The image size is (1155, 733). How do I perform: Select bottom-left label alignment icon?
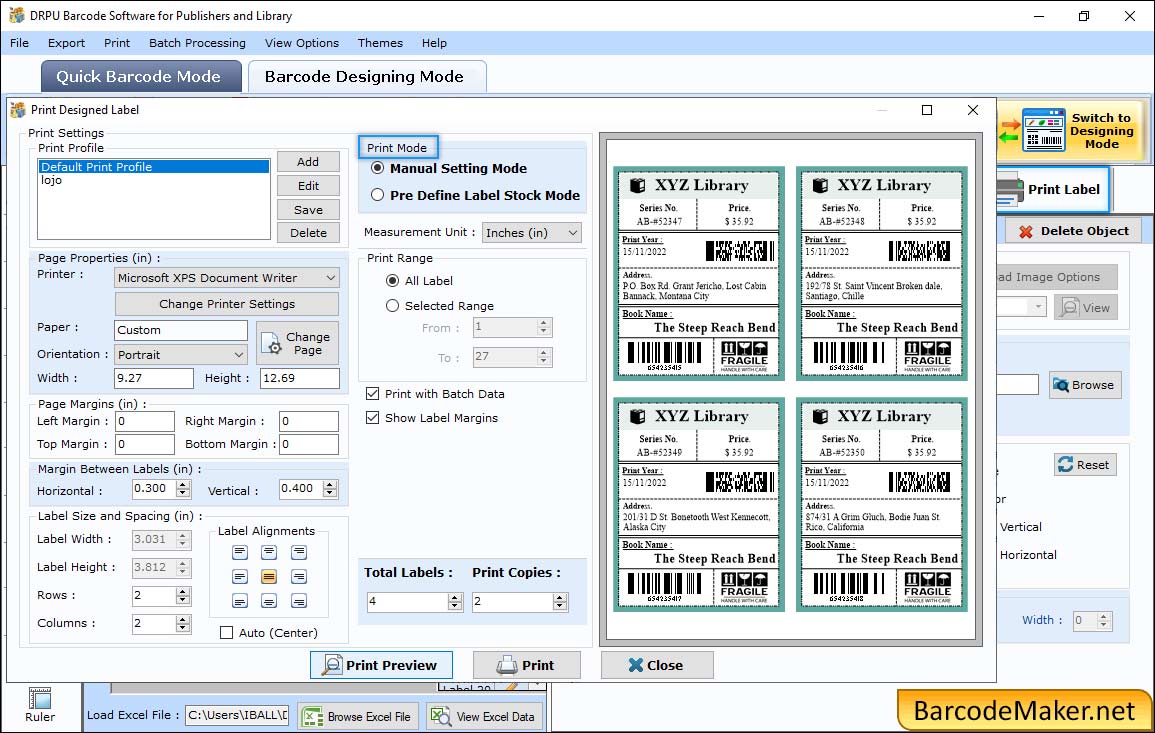click(x=240, y=601)
